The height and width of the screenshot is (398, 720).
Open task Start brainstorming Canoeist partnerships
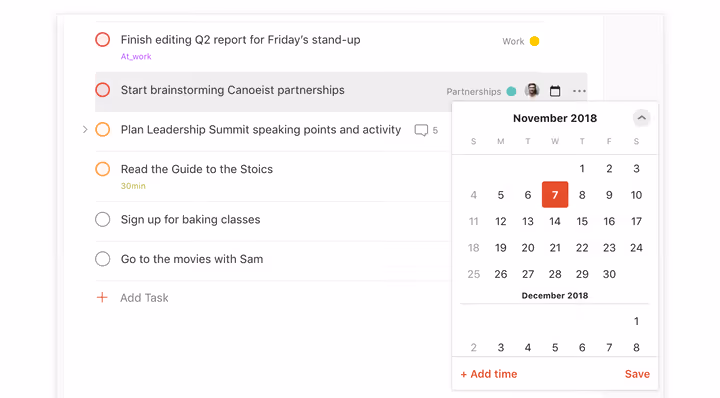tap(232, 90)
